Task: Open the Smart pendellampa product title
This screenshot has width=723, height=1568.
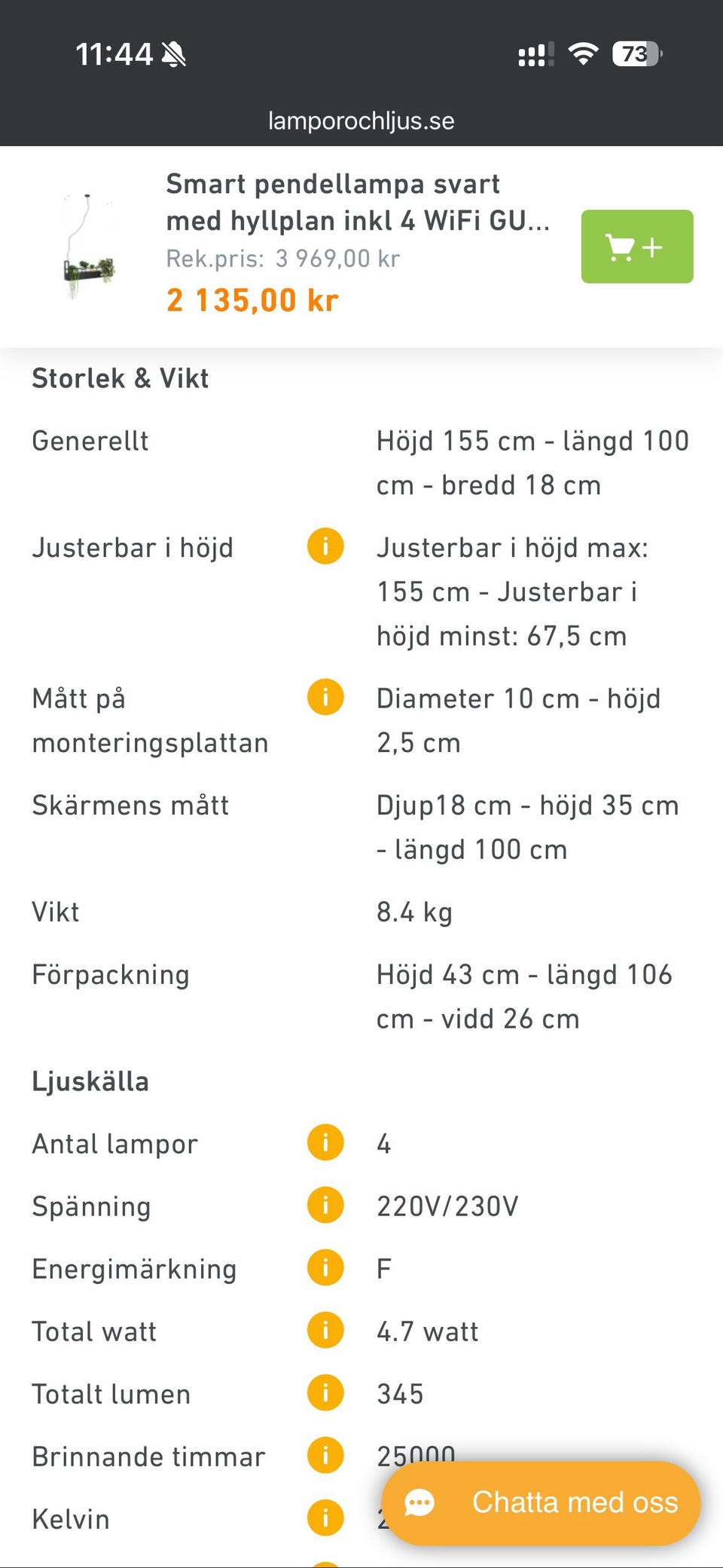Action: click(357, 202)
